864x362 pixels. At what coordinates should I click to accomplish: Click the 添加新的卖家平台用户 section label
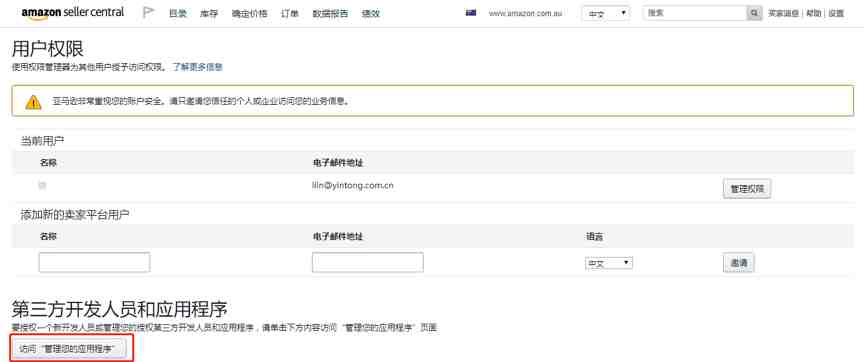click(75, 215)
